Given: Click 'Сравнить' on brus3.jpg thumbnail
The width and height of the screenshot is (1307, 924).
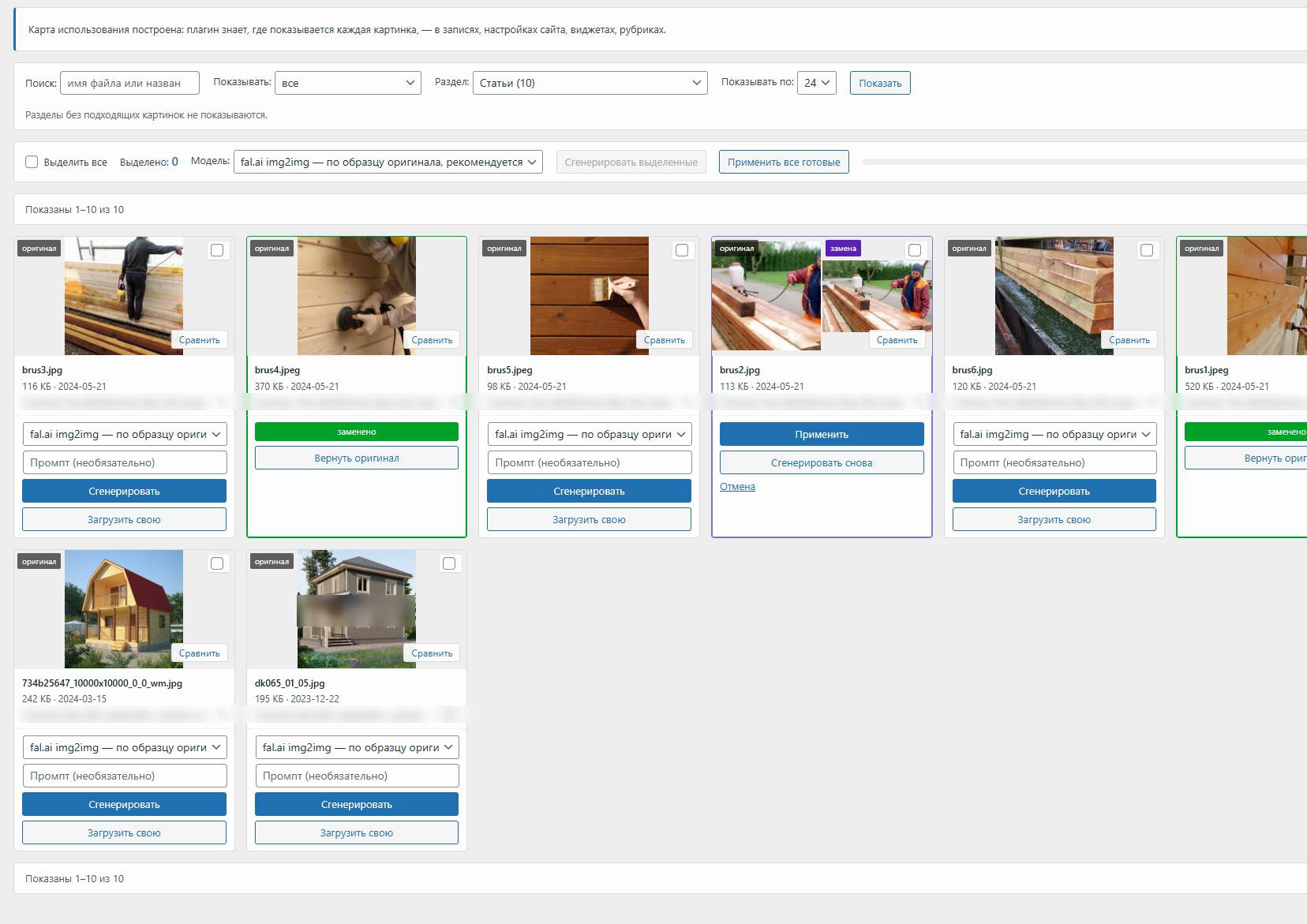Looking at the screenshot, I should pos(200,340).
